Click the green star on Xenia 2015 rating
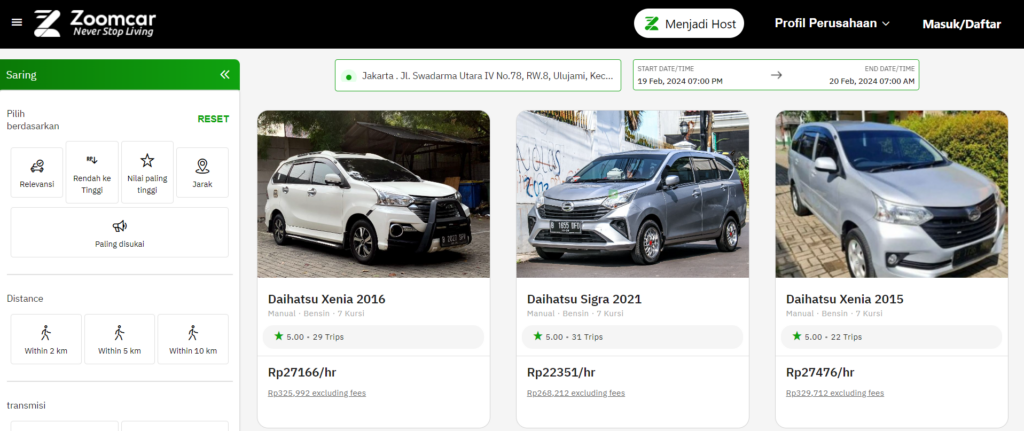The image size is (1024, 431). (x=797, y=336)
